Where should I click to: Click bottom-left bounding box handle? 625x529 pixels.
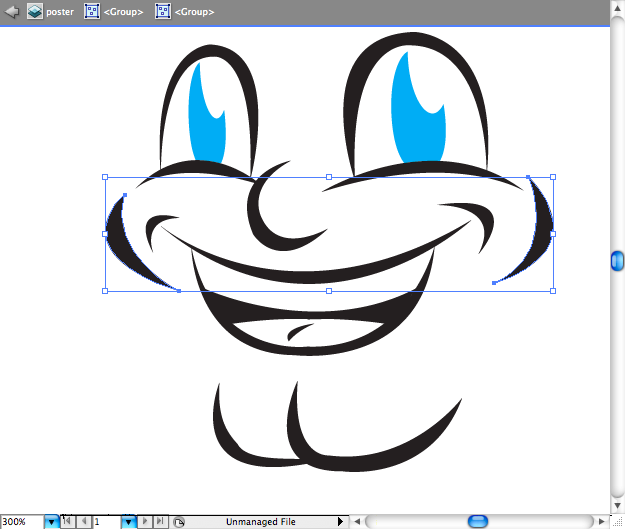[x=105, y=291]
